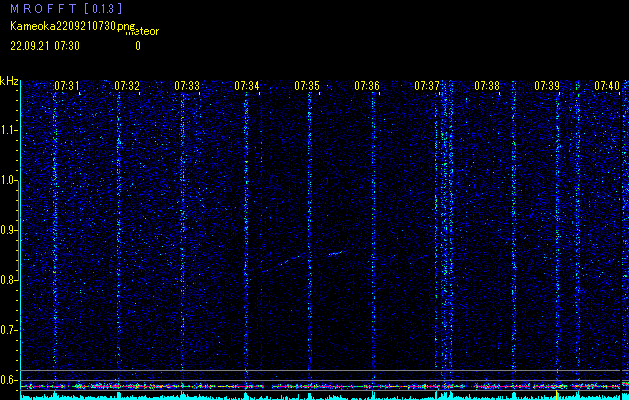Click the meteor label
Viewport: 629px width, 400px height.
[142, 32]
